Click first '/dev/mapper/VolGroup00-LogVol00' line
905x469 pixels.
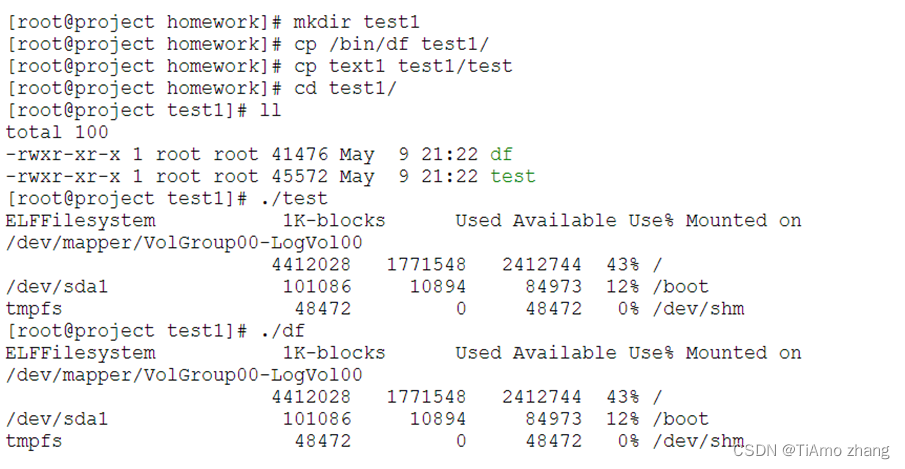point(184,242)
